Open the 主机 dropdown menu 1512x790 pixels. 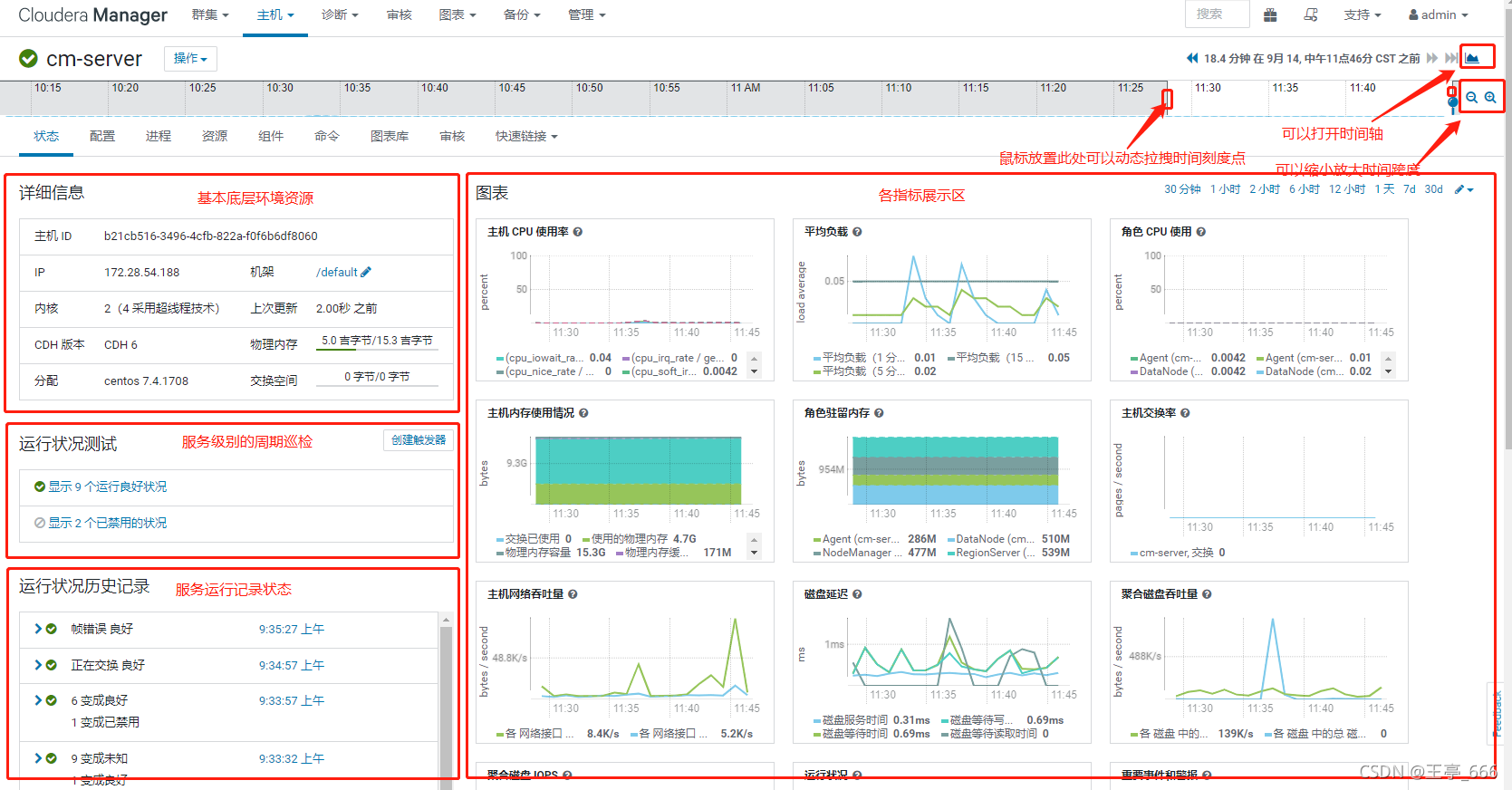coord(275,14)
